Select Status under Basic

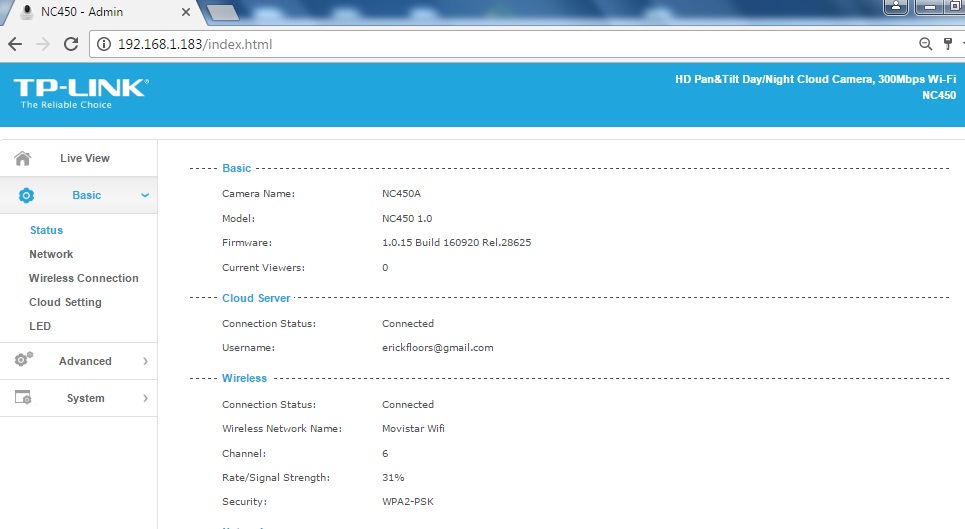point(46,230)
